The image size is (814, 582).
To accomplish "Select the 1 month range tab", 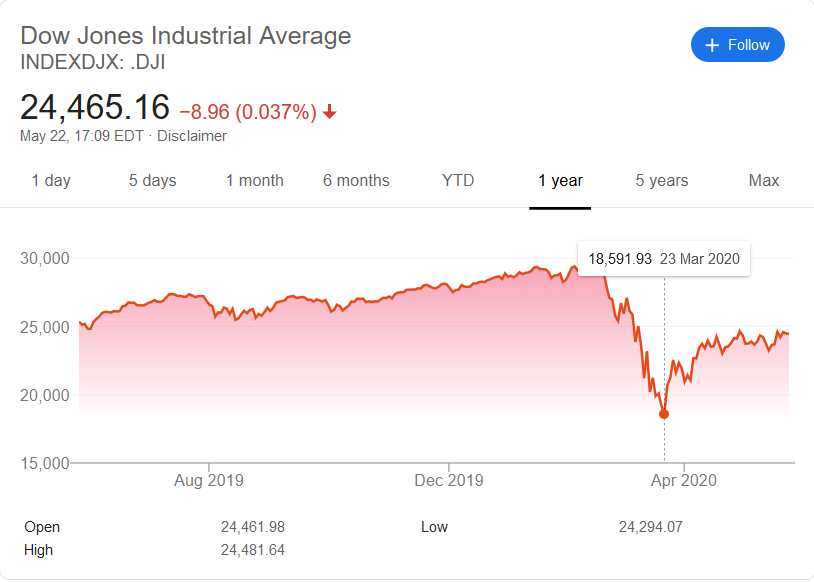I will pos(254,181).
